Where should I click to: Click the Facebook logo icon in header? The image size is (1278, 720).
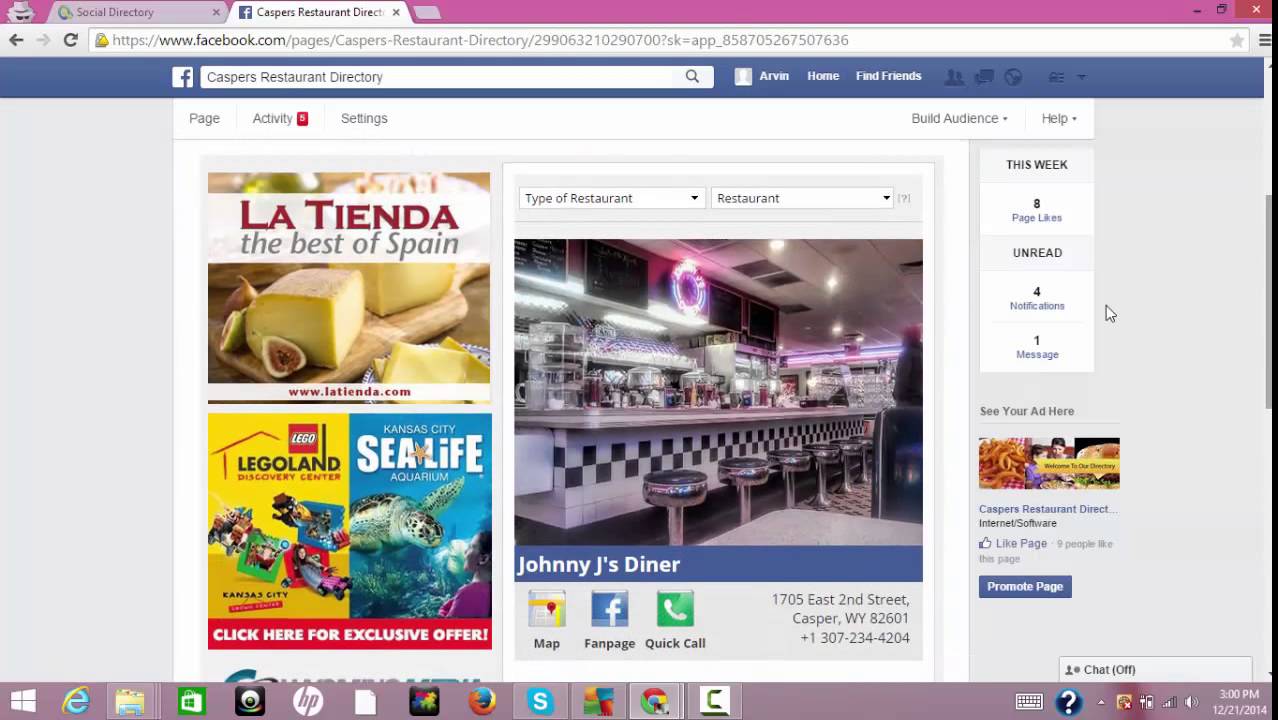[x=182, y=77]
